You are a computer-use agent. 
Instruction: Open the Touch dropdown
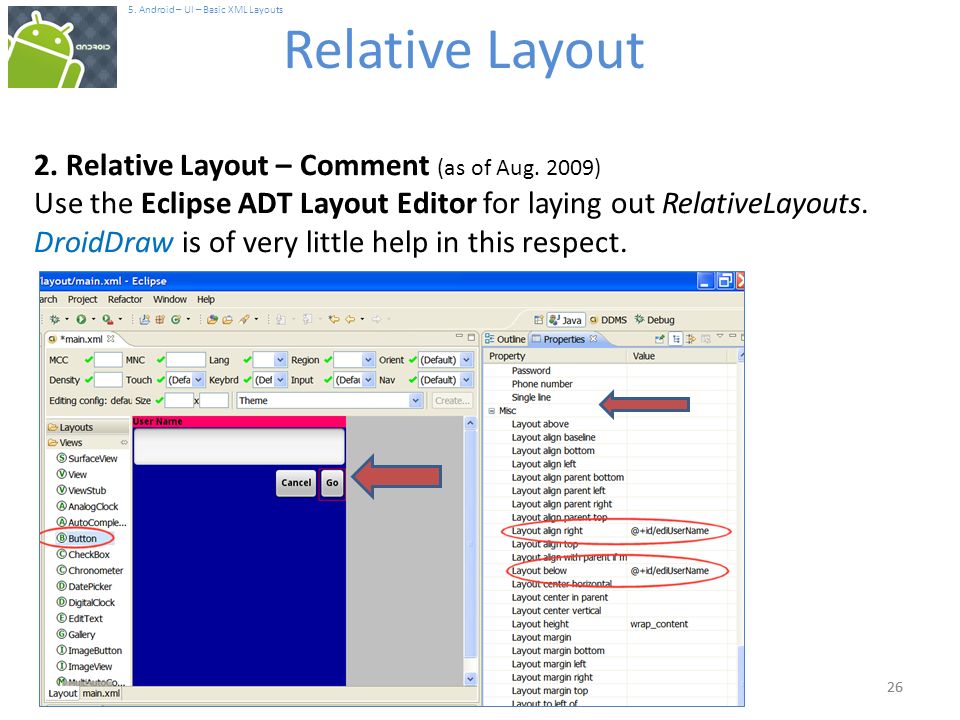click(198, 380)
